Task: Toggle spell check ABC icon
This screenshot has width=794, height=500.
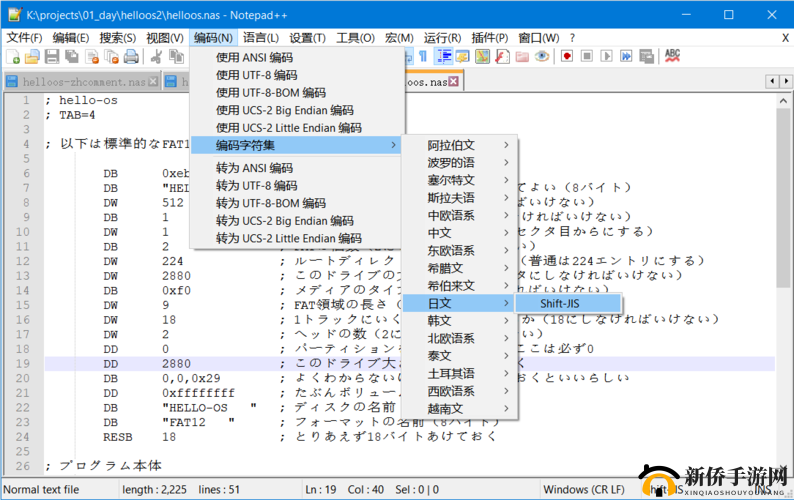Action: click(x=672, y=56)
